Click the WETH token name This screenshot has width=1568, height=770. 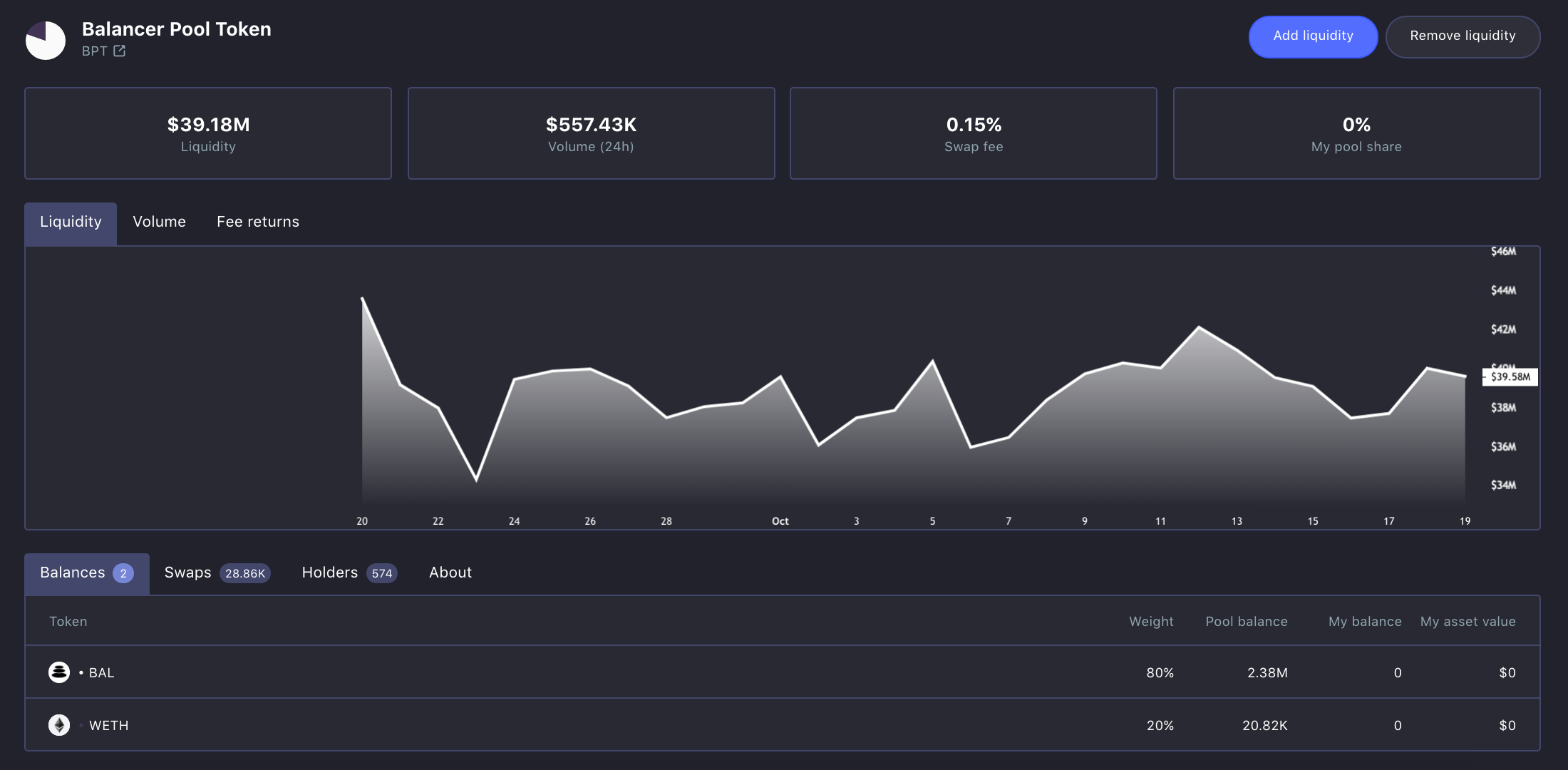108,725
